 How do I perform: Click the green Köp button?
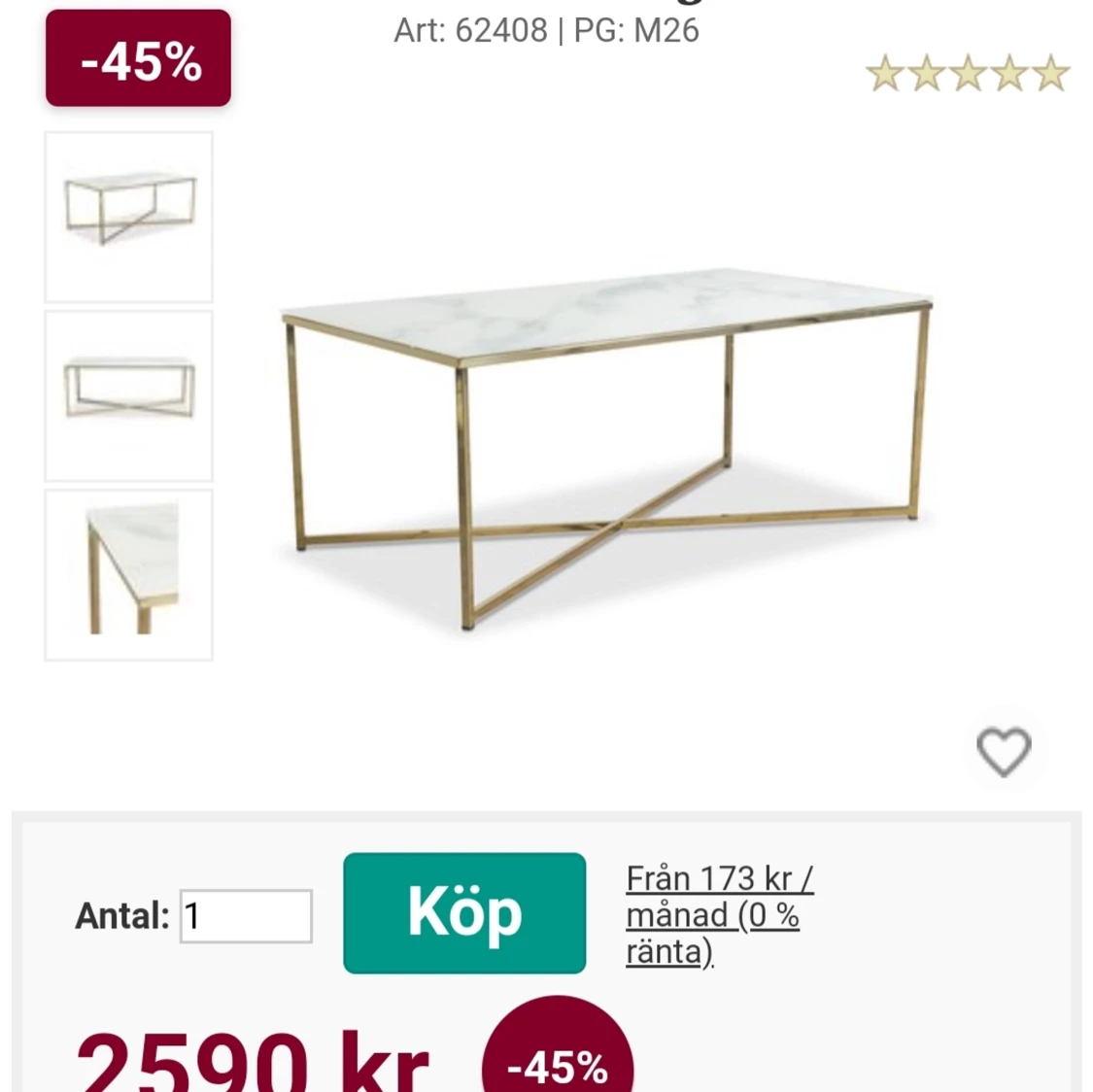pyautogui.click(x=464, y=913)
